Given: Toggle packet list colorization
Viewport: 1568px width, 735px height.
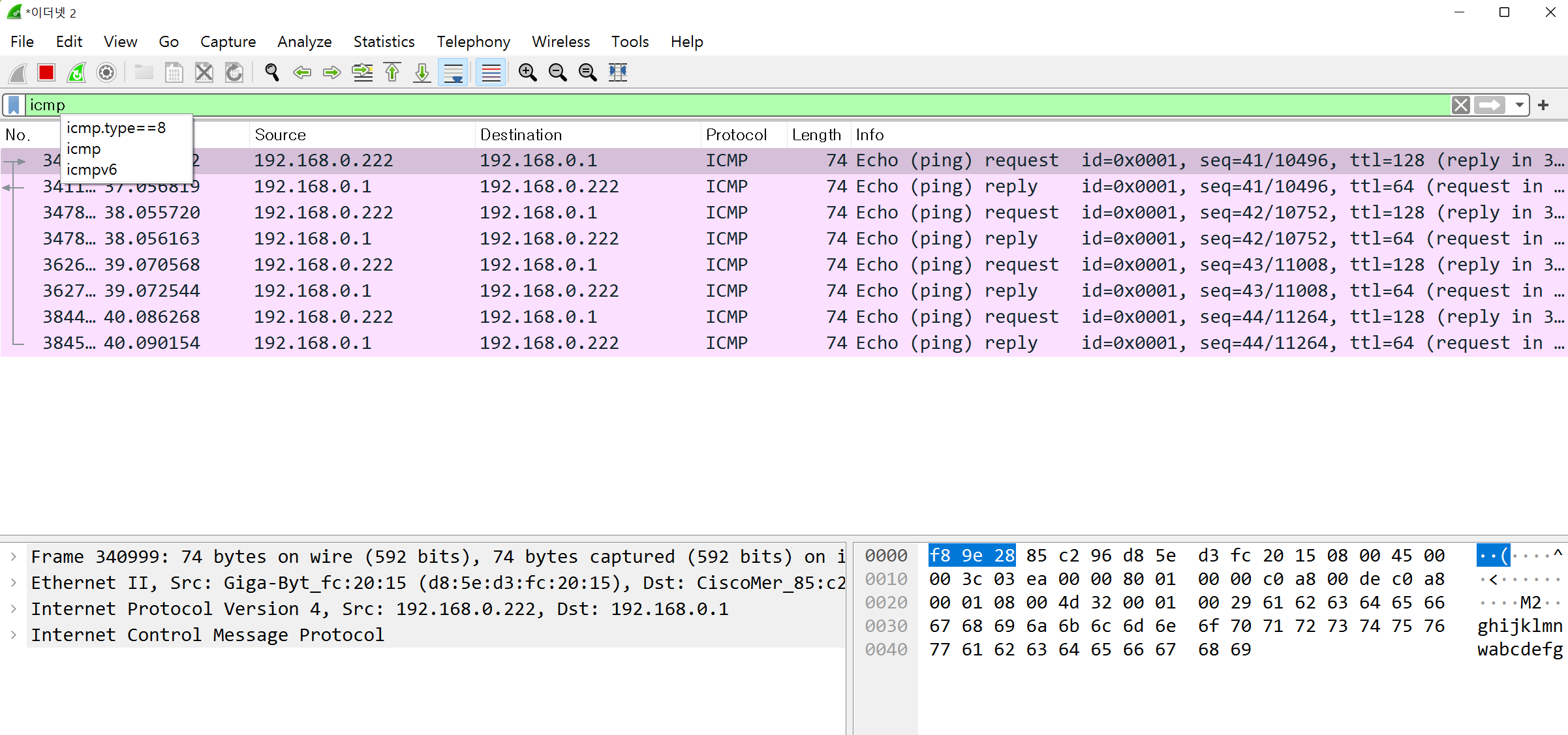Looking at the screenshot, I should tap(491, 72).
